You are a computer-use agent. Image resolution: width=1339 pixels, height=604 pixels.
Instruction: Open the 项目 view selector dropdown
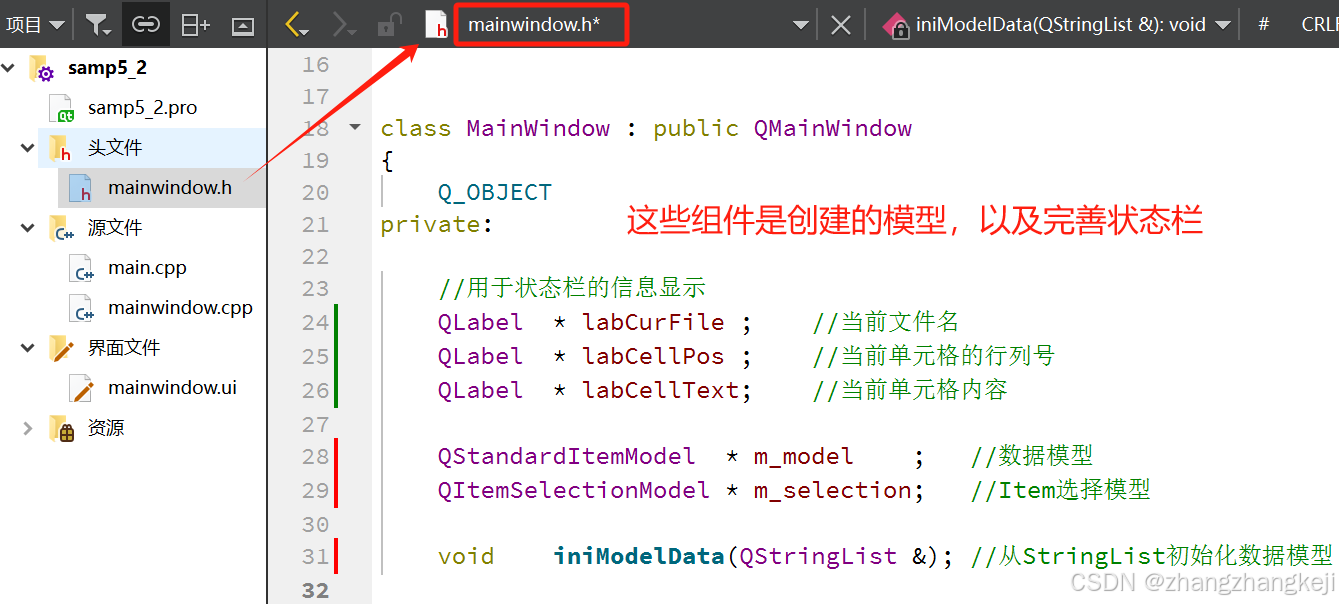pyautogui.click(x=35, y=25)
